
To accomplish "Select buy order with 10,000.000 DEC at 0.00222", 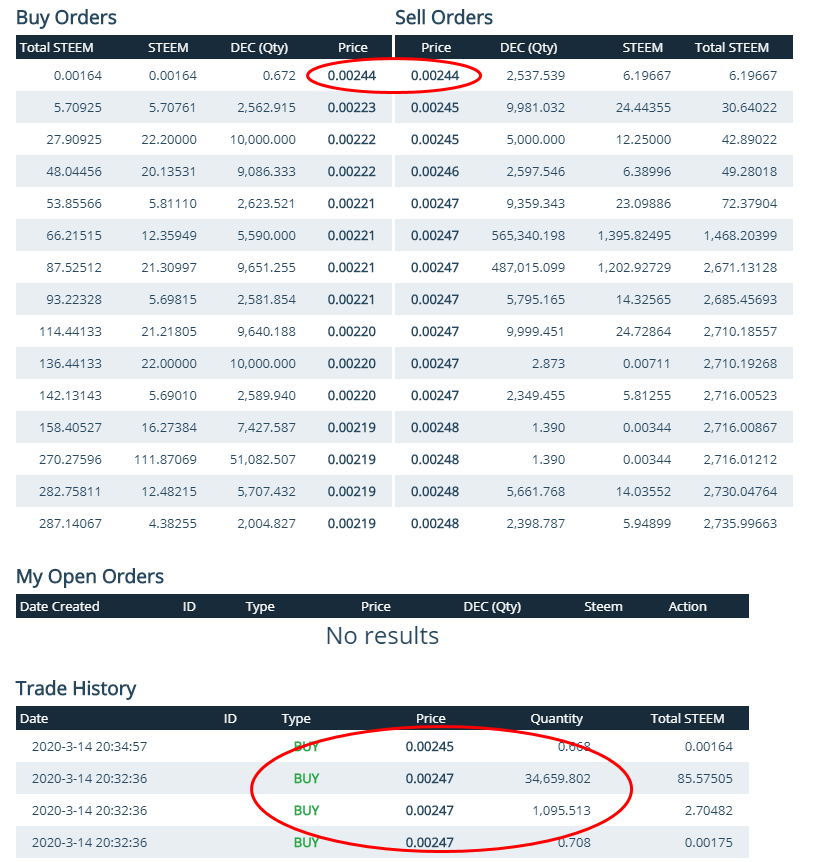I will pyautogui.click(x=204, y=140).
